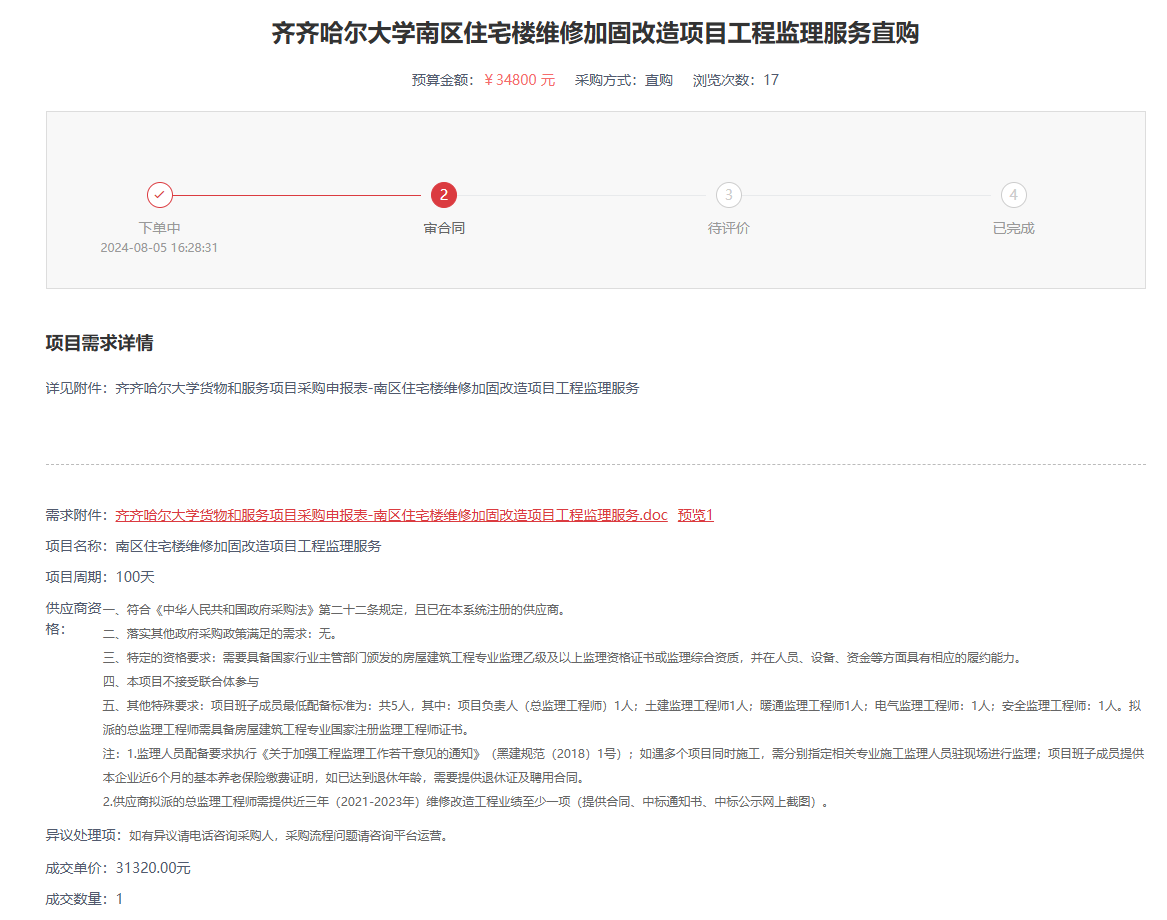Viewport: 1167px width, 920px height.
Task: Click the 浏览次数 view count
Action: (x=735, y=80)
